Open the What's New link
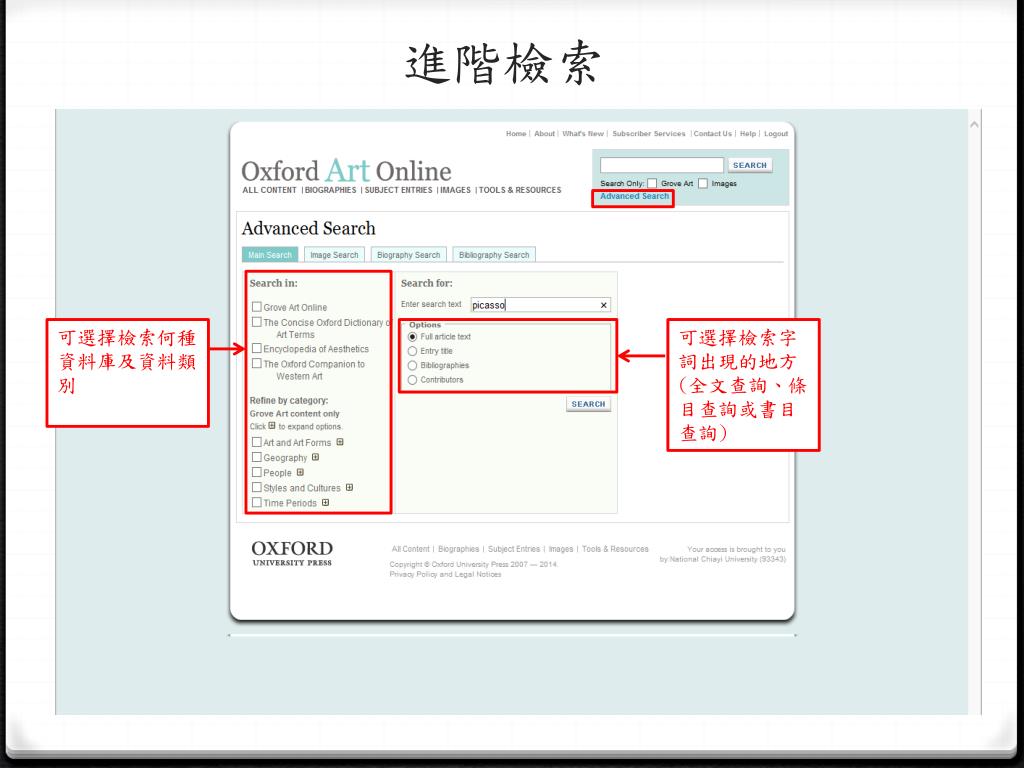The height and width of the screenshot is (768, 1024). [x=583, y=133]
